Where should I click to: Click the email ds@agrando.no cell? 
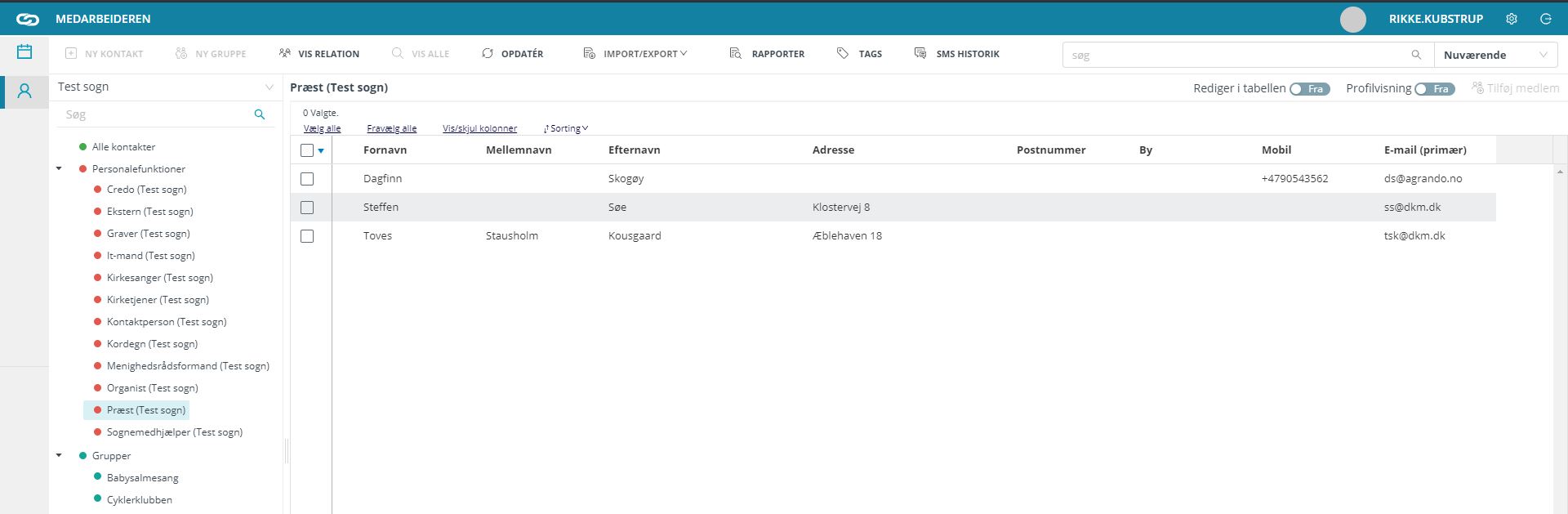[1423, 178]
